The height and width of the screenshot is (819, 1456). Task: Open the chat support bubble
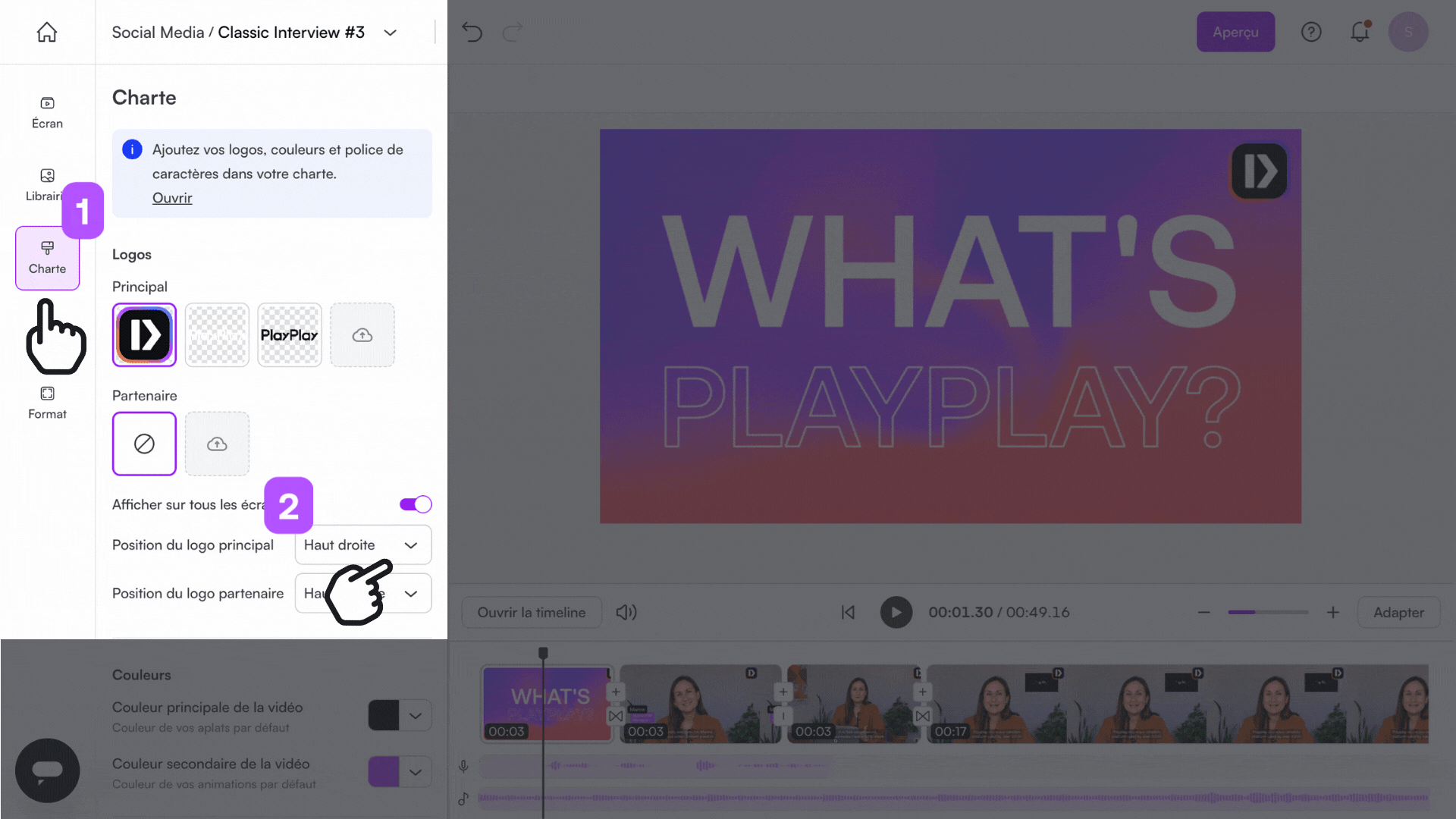(x=47, y=770)
